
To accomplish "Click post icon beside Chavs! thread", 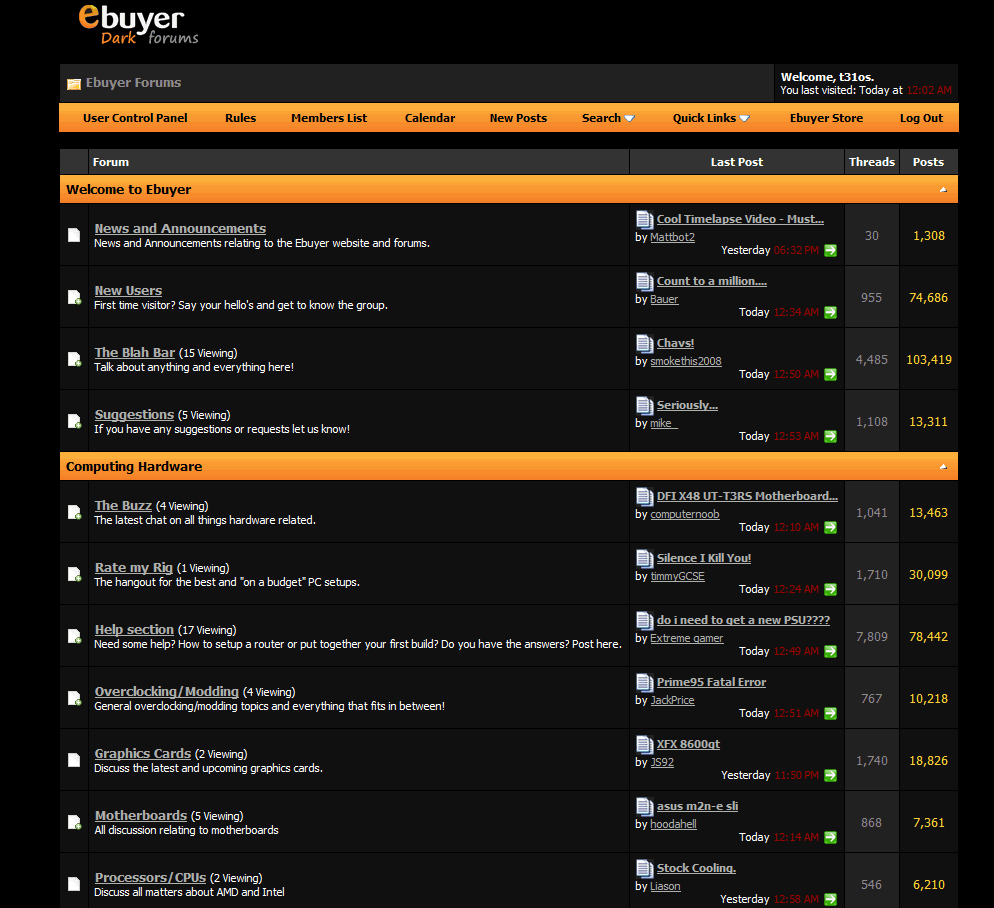I will (645, 344).
